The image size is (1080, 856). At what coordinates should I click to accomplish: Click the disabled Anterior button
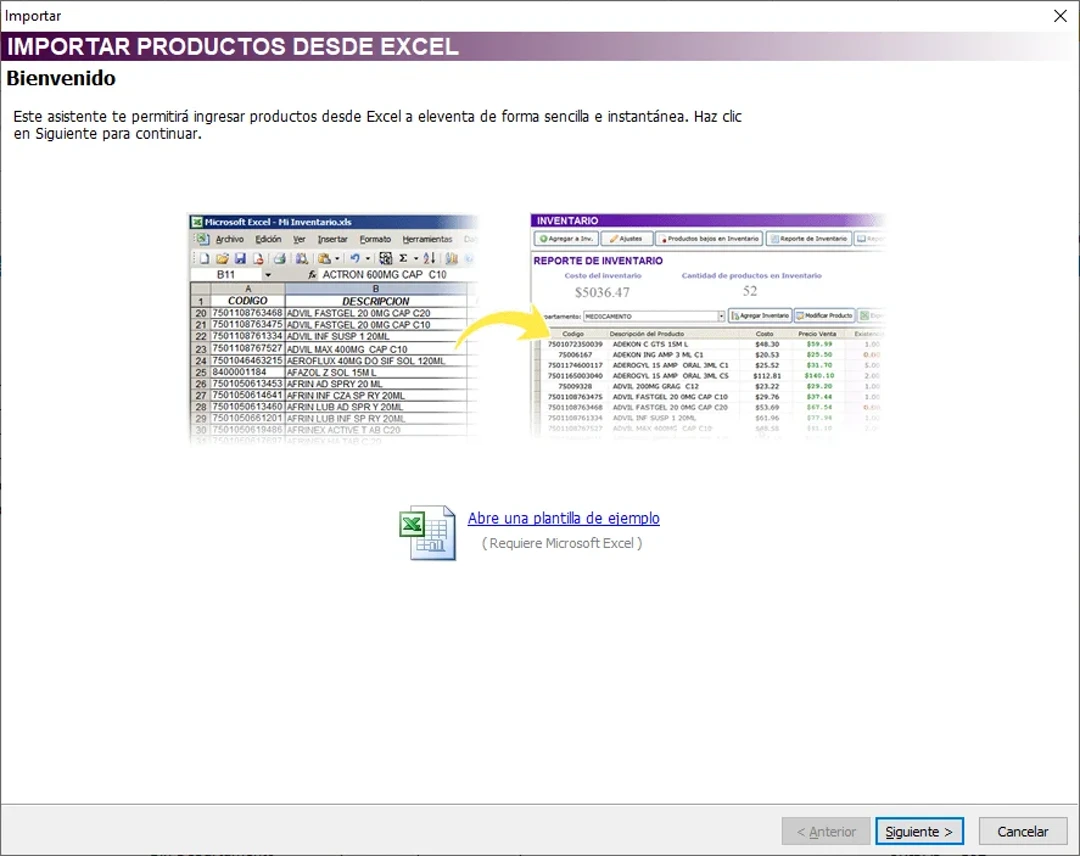click(825, 831)
